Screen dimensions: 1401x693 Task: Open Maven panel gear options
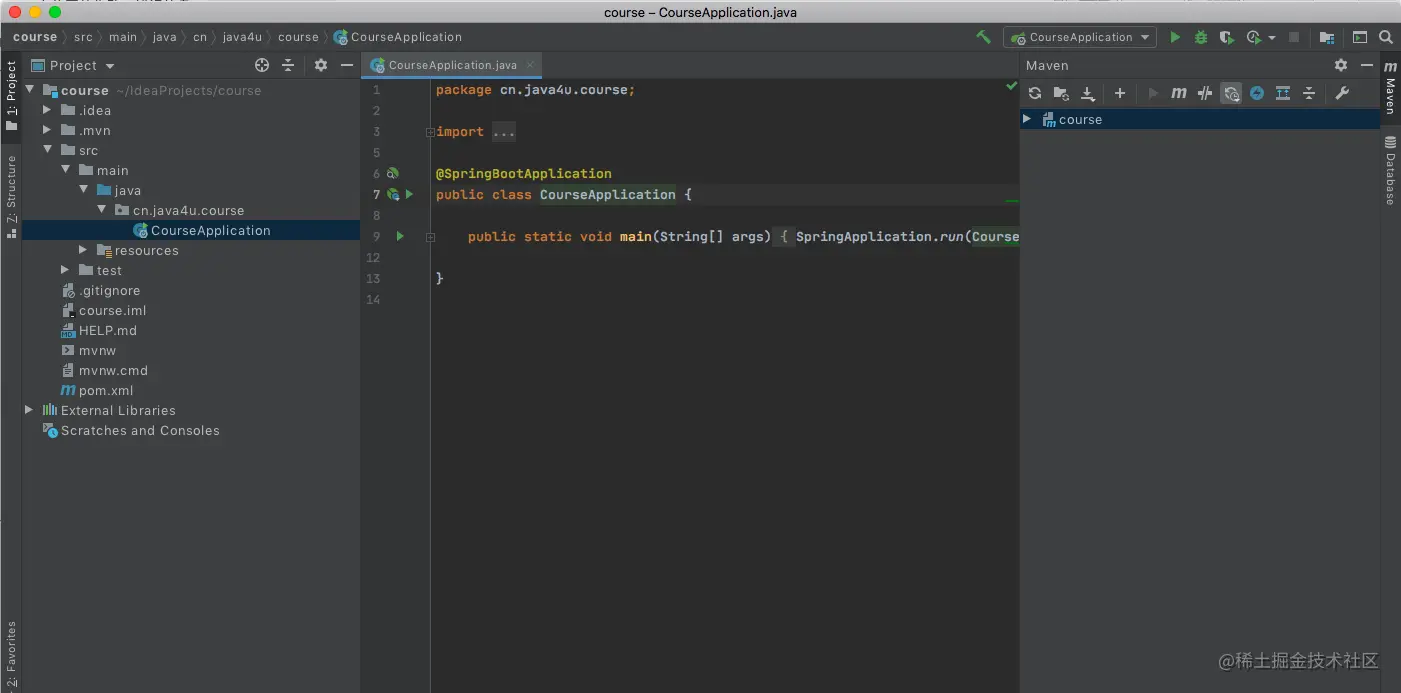[x=1341, y=65]
